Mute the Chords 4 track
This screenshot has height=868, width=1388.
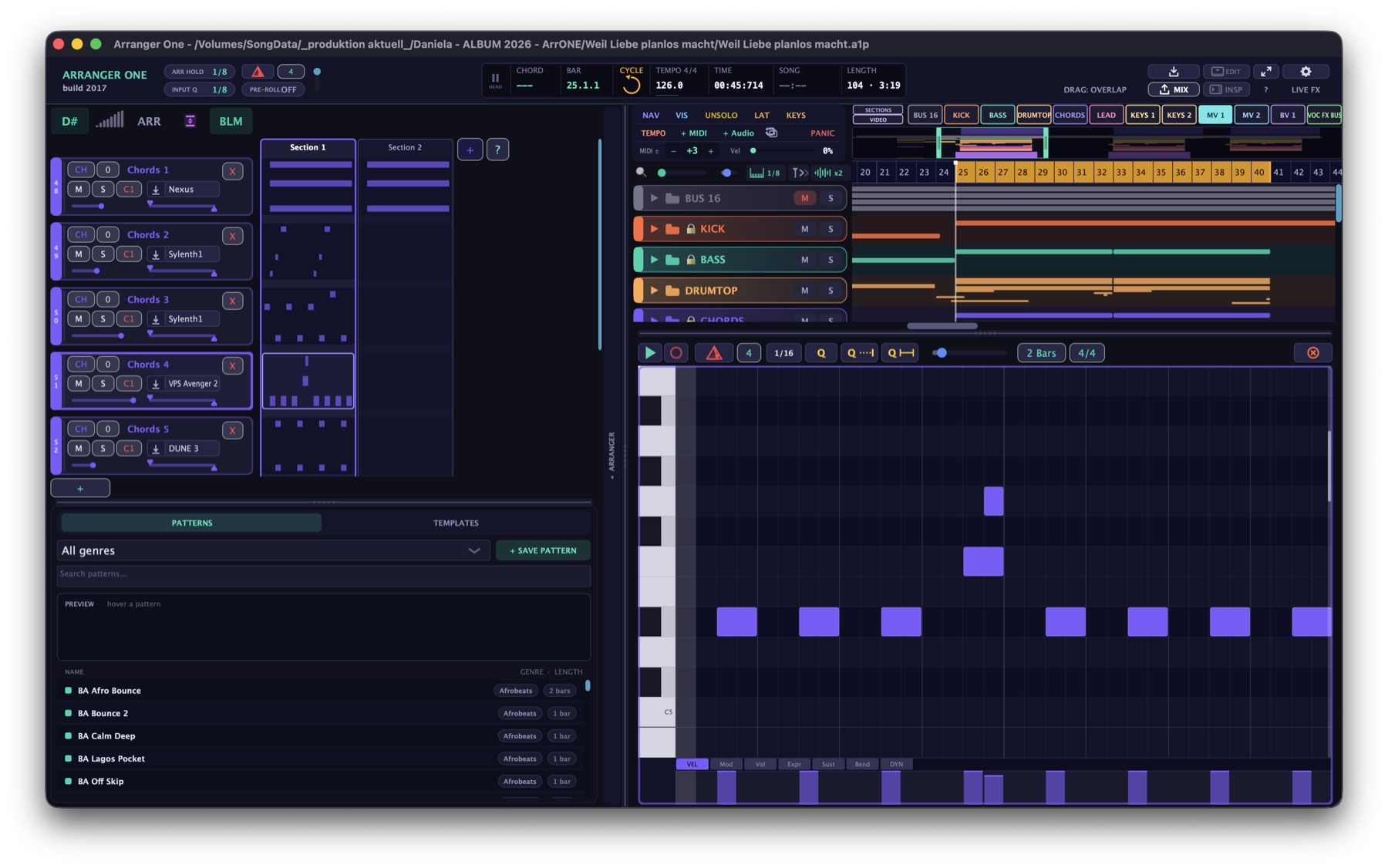[x=78, y=383]
